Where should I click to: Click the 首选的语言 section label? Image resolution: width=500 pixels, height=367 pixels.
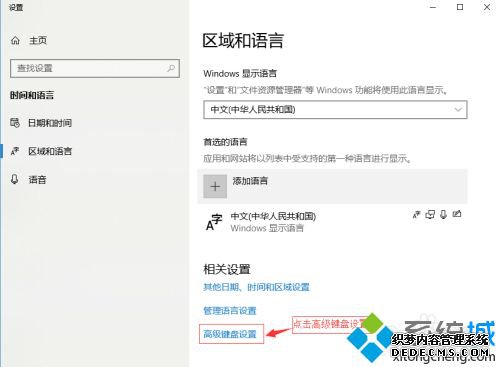click(x=225, y=142)
